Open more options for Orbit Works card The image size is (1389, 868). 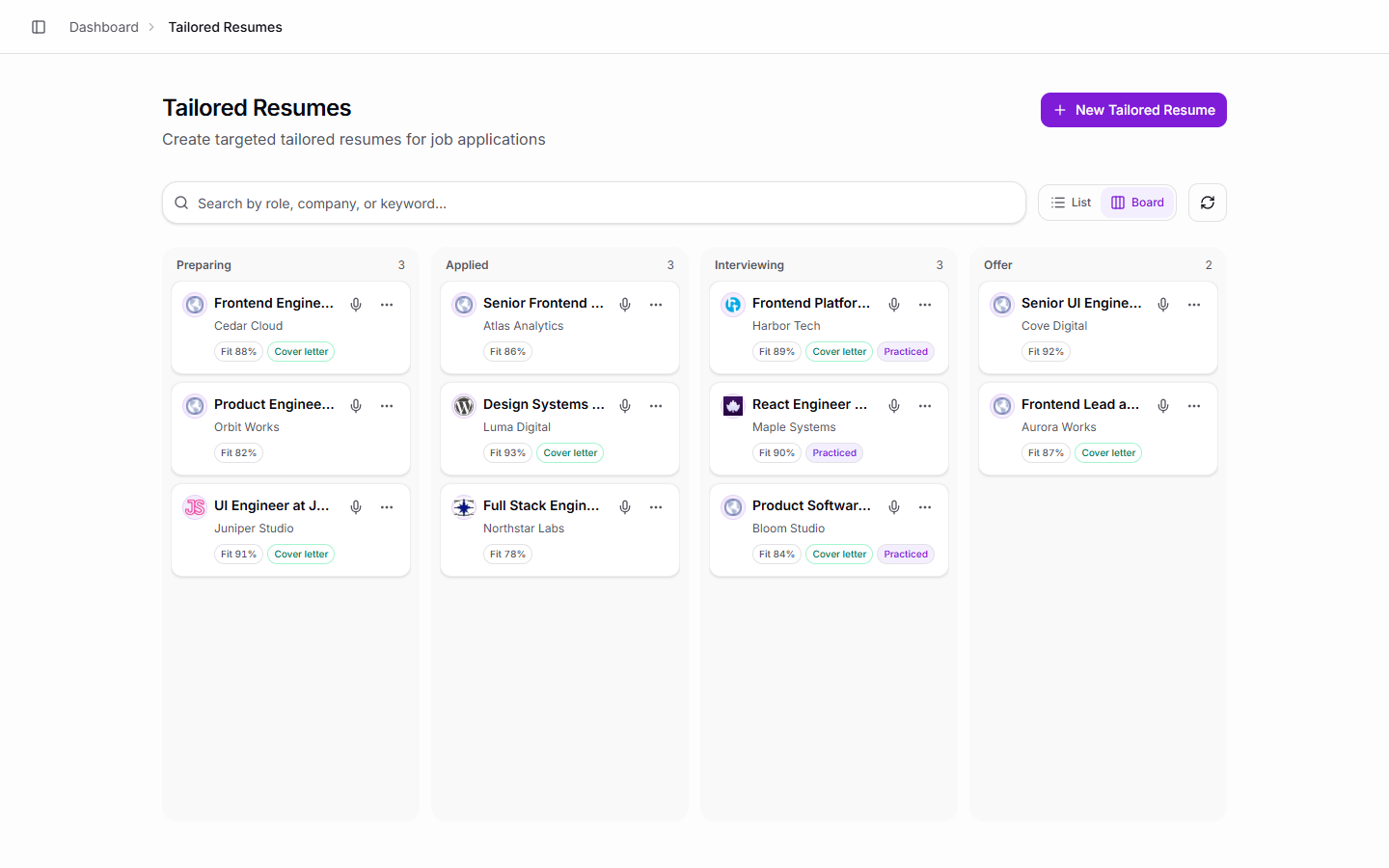click(x=387, y=406)
